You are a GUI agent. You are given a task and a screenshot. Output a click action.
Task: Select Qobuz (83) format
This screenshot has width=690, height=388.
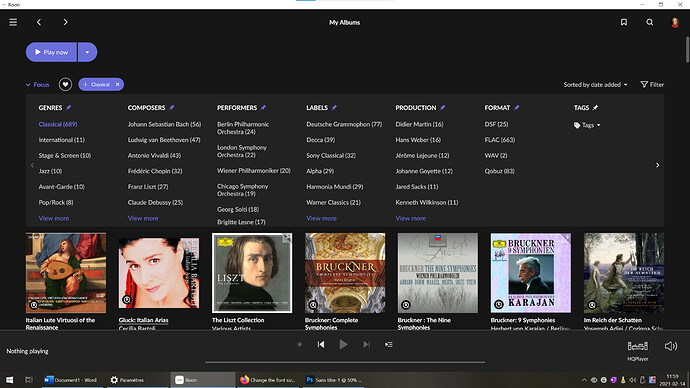(x=499, y=171)
